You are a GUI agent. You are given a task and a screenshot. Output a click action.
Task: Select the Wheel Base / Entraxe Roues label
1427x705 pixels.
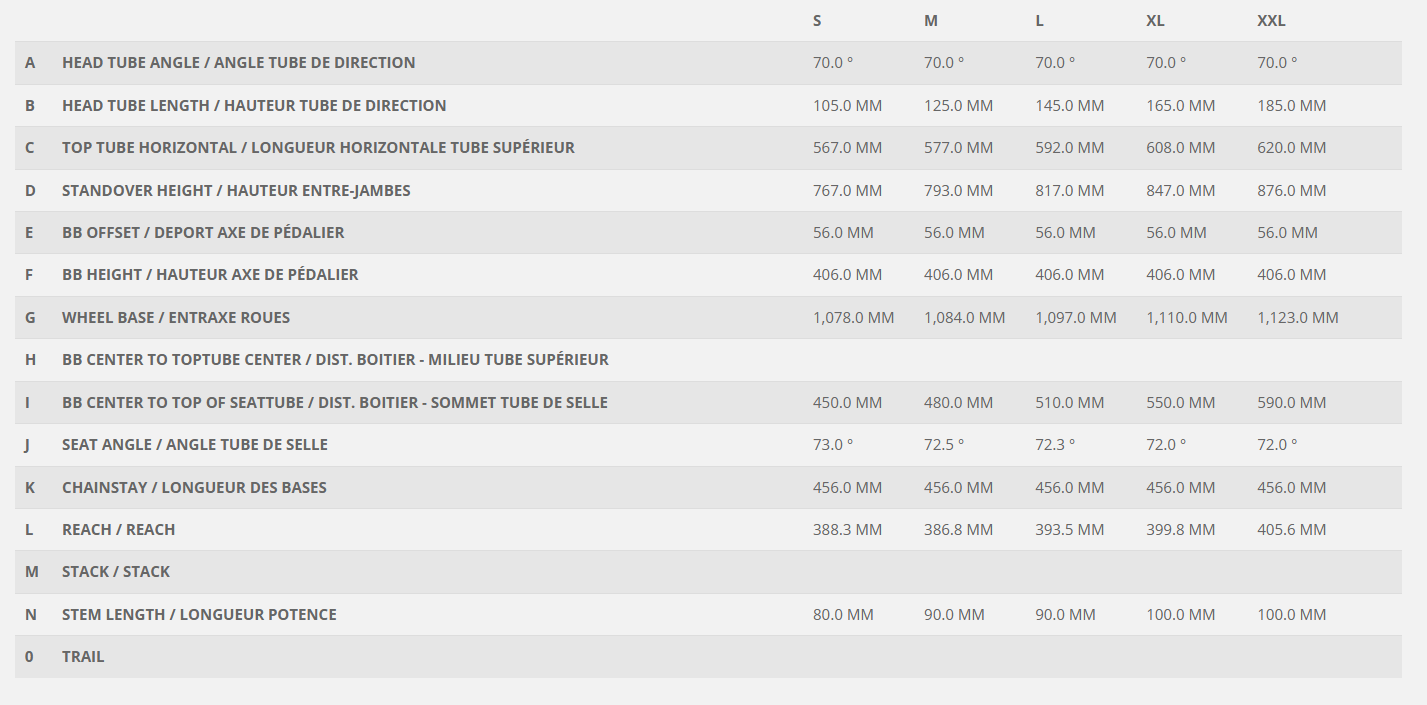(x=176, y=318)
